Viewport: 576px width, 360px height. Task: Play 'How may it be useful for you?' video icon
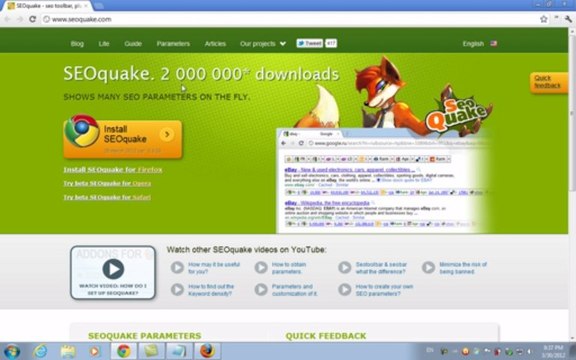[x=177, y=267]
